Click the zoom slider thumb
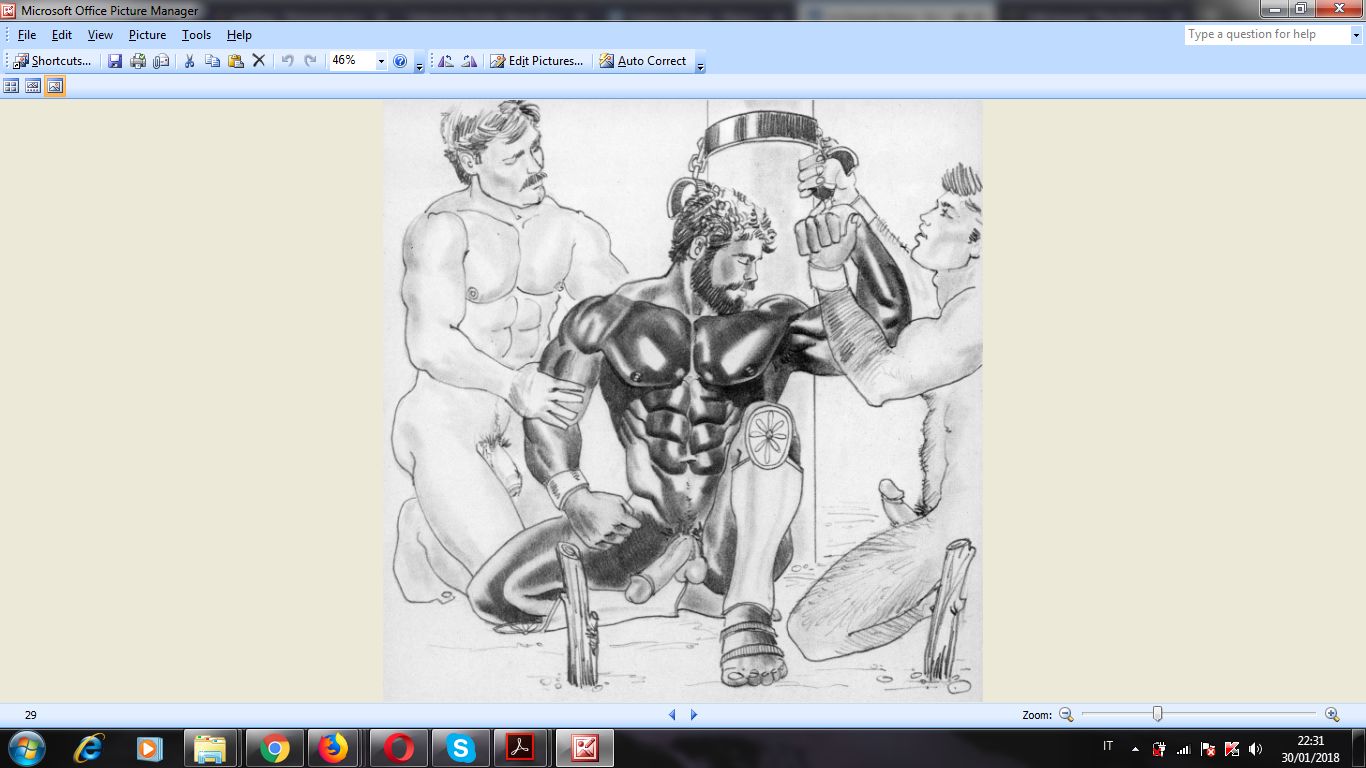The height and width of the screenshot is (768, 1366). click(x=1157, y=714)
